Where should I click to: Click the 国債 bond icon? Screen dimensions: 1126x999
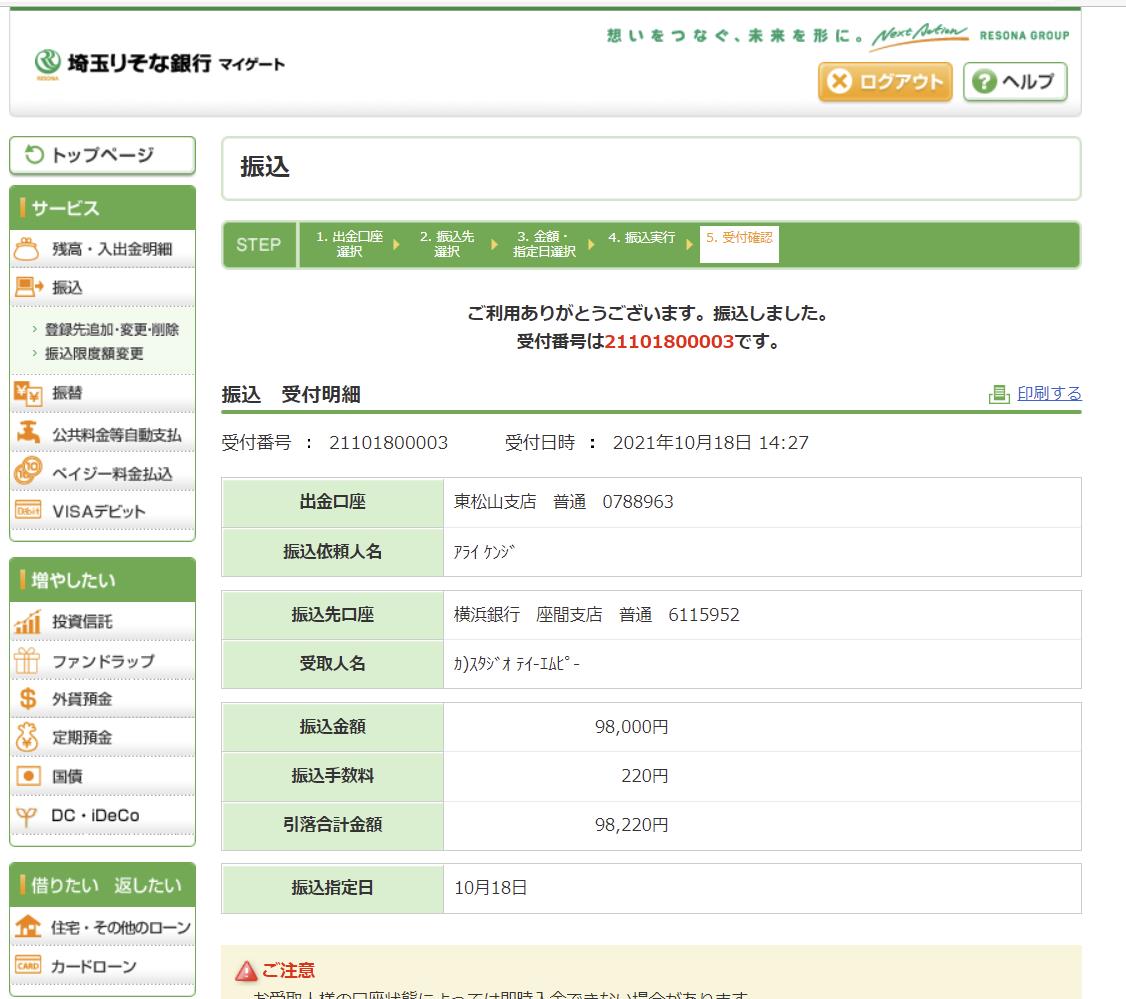(x=28, y=776)
